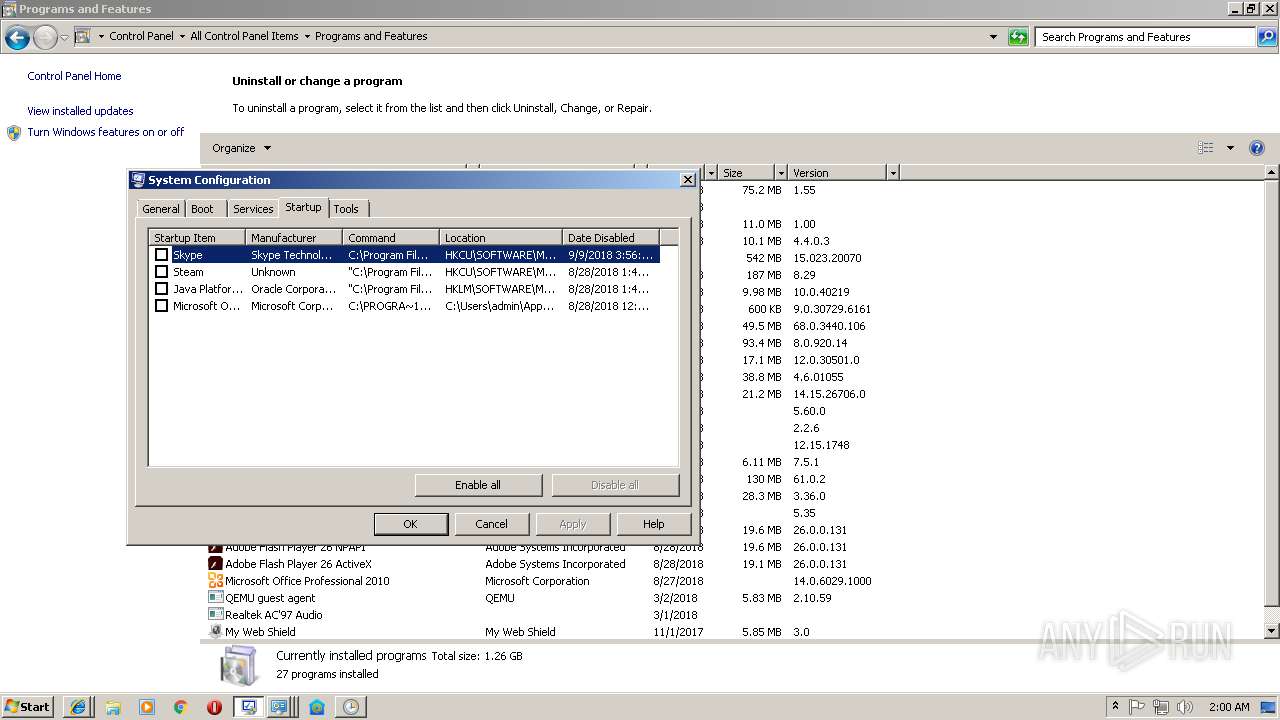Open recent pages dropdown near Forward button

[64, 38]
